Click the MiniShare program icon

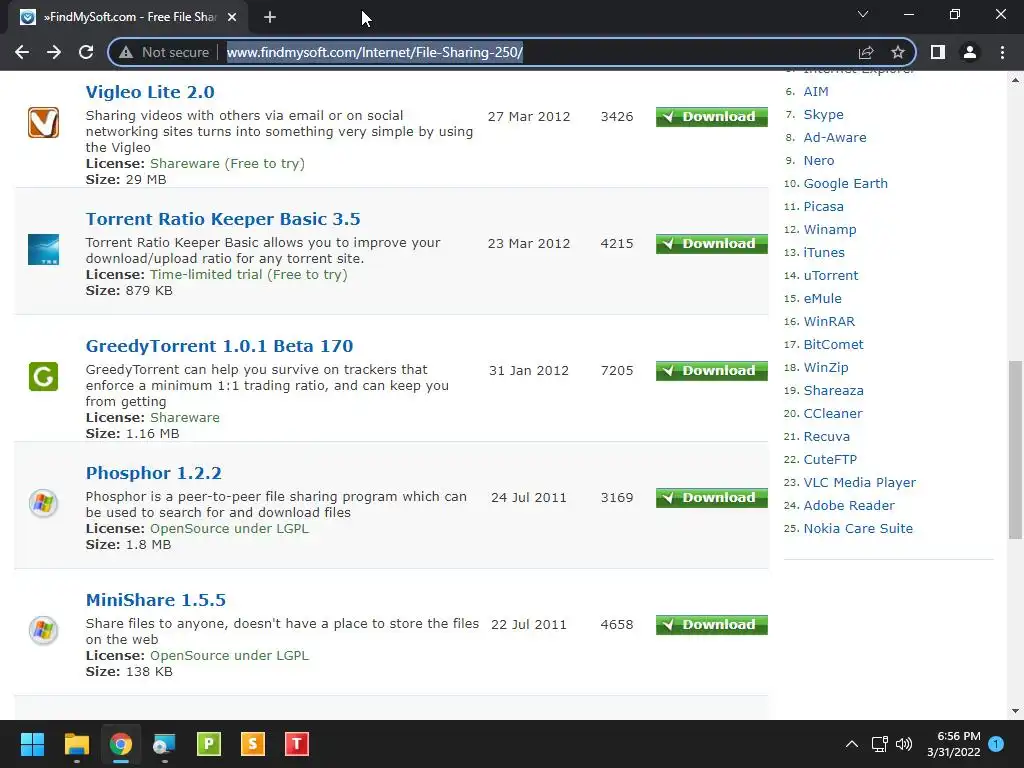click(x=43, y=630)
